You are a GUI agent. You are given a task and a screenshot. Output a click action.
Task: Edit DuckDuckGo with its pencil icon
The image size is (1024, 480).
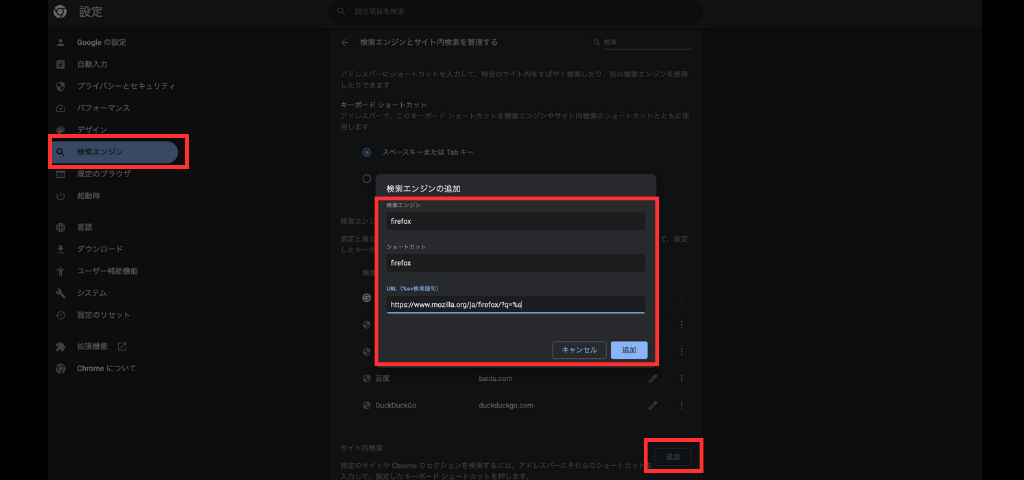(x=652, y=406)
